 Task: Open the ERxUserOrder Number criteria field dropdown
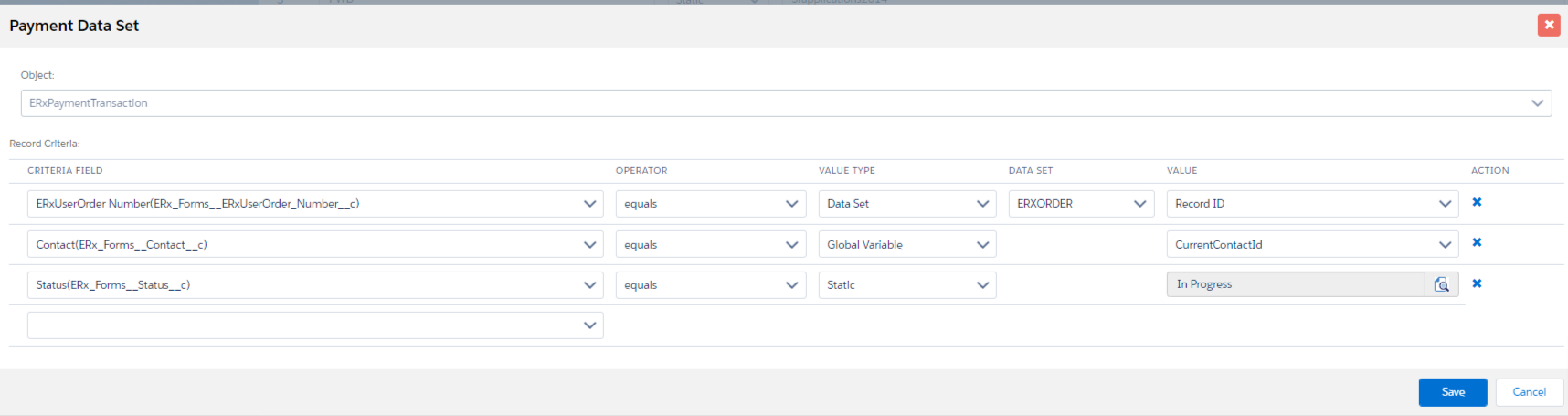(315, 204)
